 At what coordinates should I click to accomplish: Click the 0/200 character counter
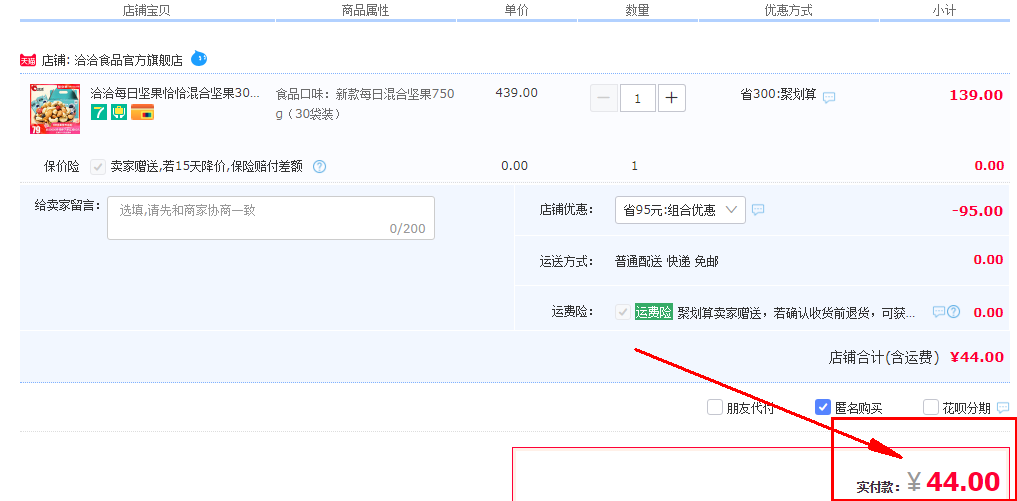pos(407,228)
